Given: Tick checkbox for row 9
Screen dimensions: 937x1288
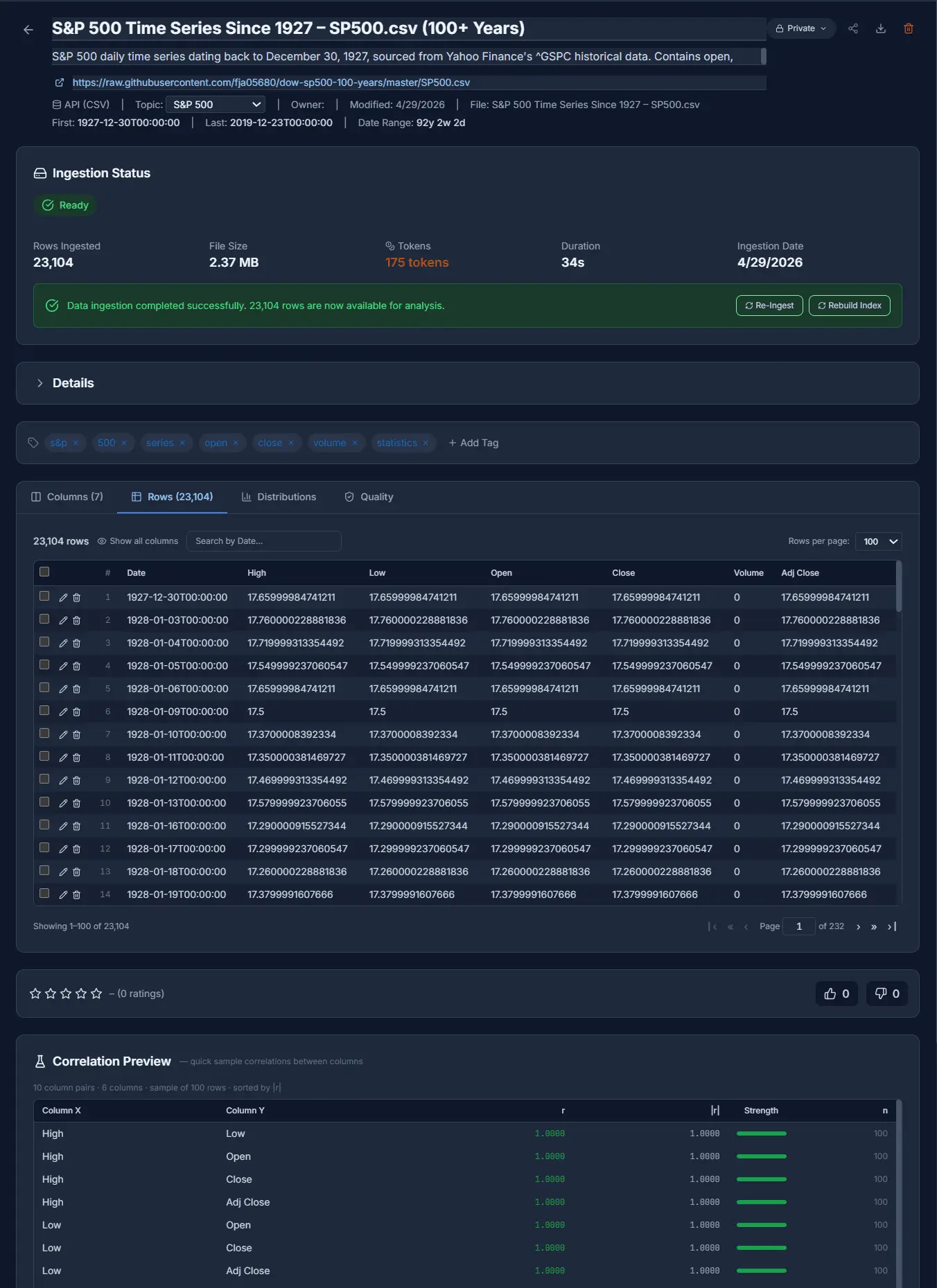Looking at the screenshot, I should click(x=44, y=779).
